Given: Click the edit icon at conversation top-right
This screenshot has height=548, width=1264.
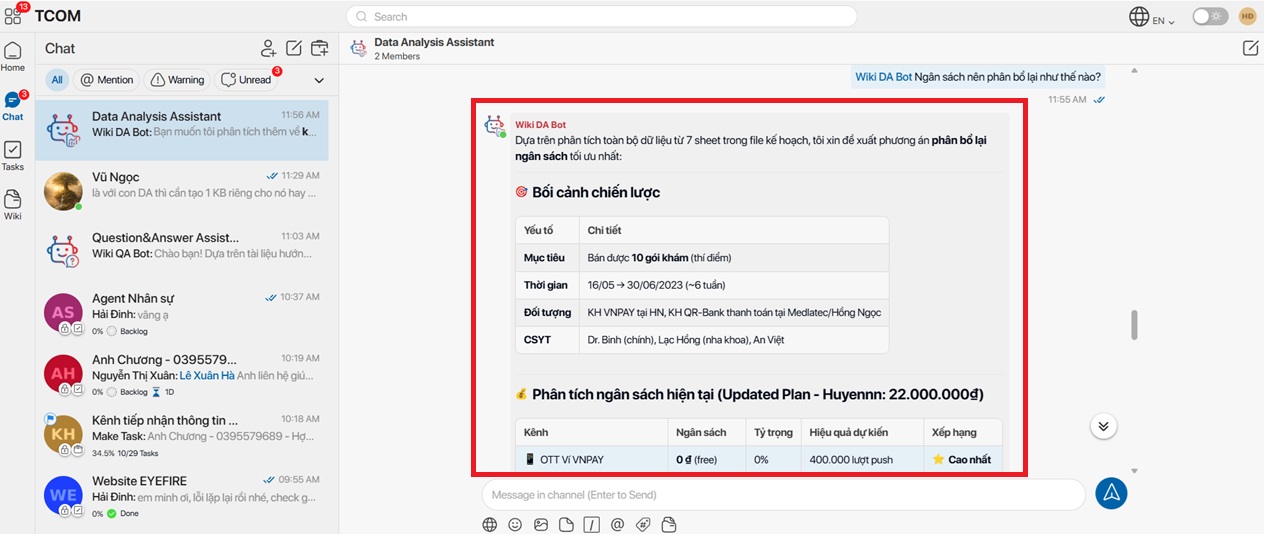Looking at the screenshot, I should (1250, 48).
